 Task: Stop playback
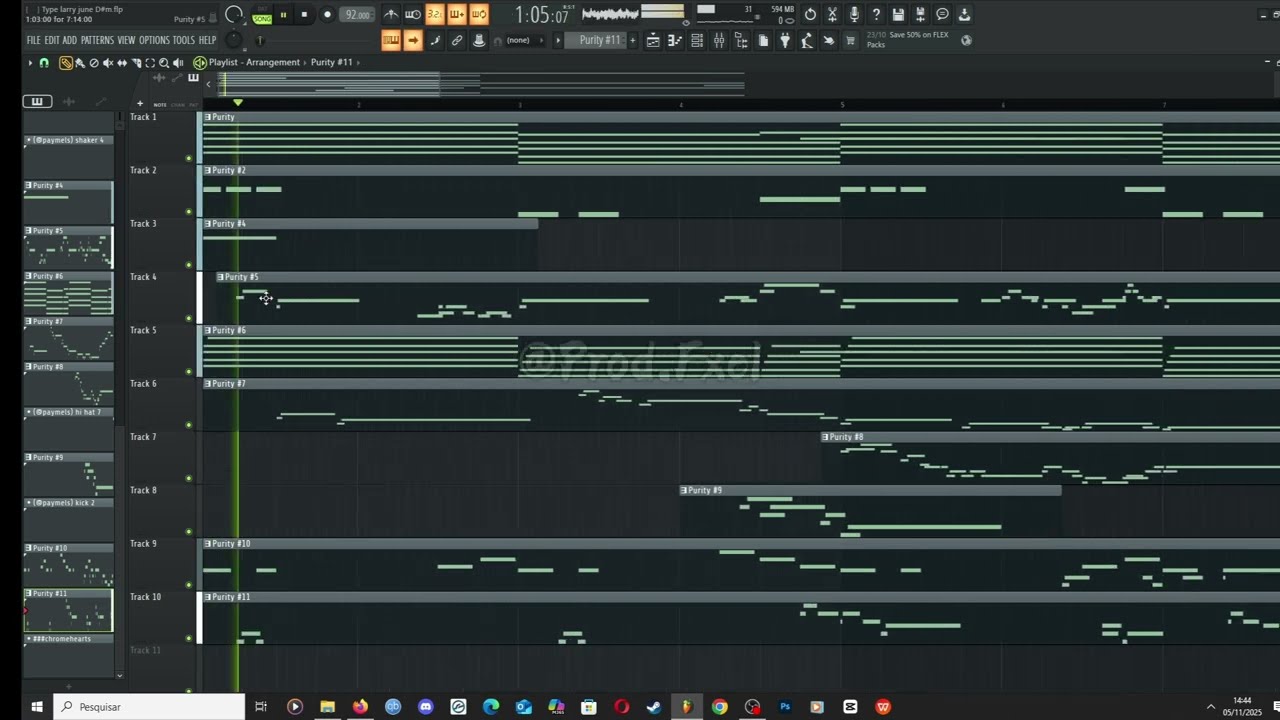[x=304, y=15]
